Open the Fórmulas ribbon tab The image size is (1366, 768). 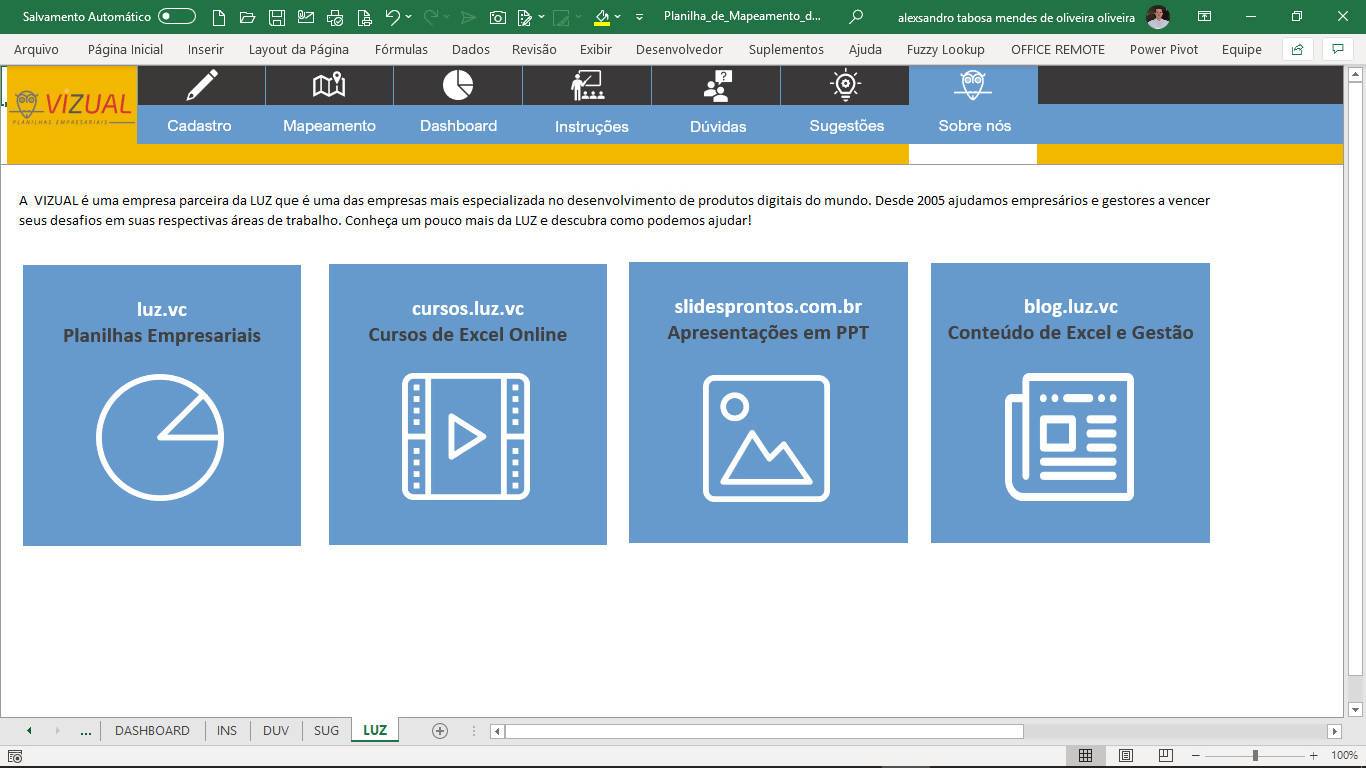pos(401,49)
